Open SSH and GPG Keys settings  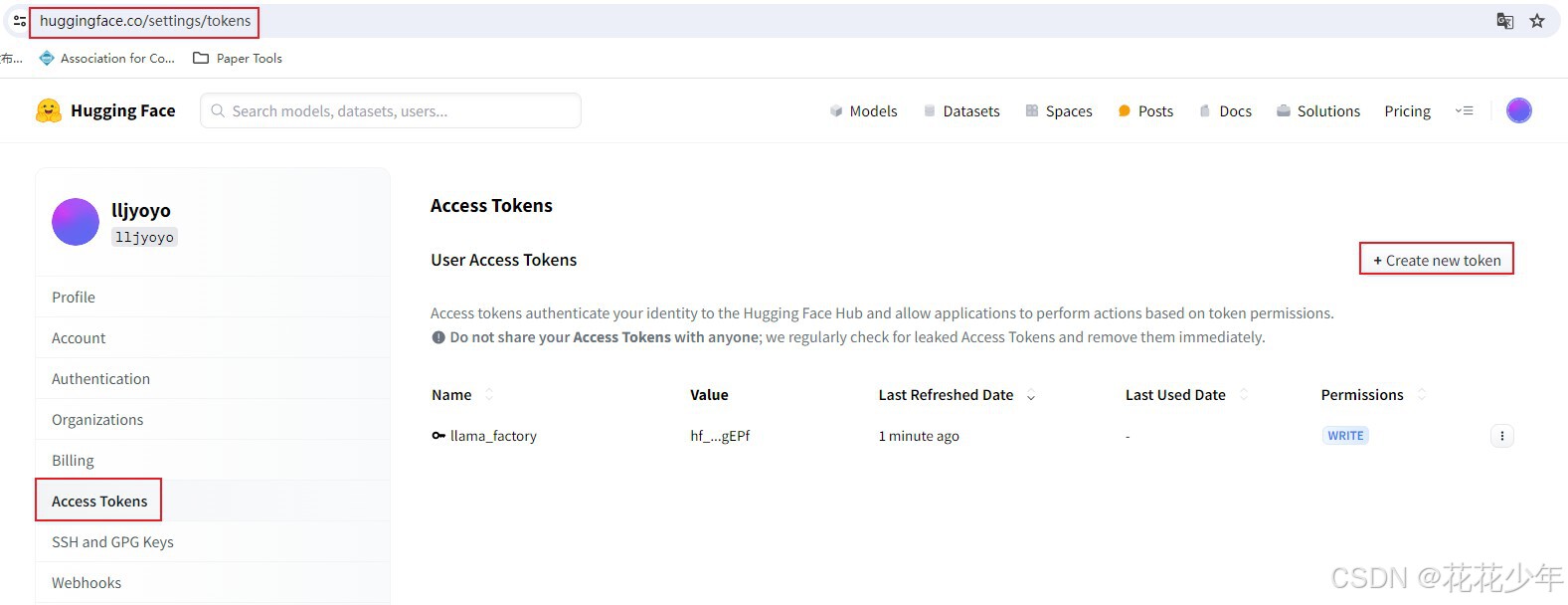pyautogui.click(x=213, y=542)
